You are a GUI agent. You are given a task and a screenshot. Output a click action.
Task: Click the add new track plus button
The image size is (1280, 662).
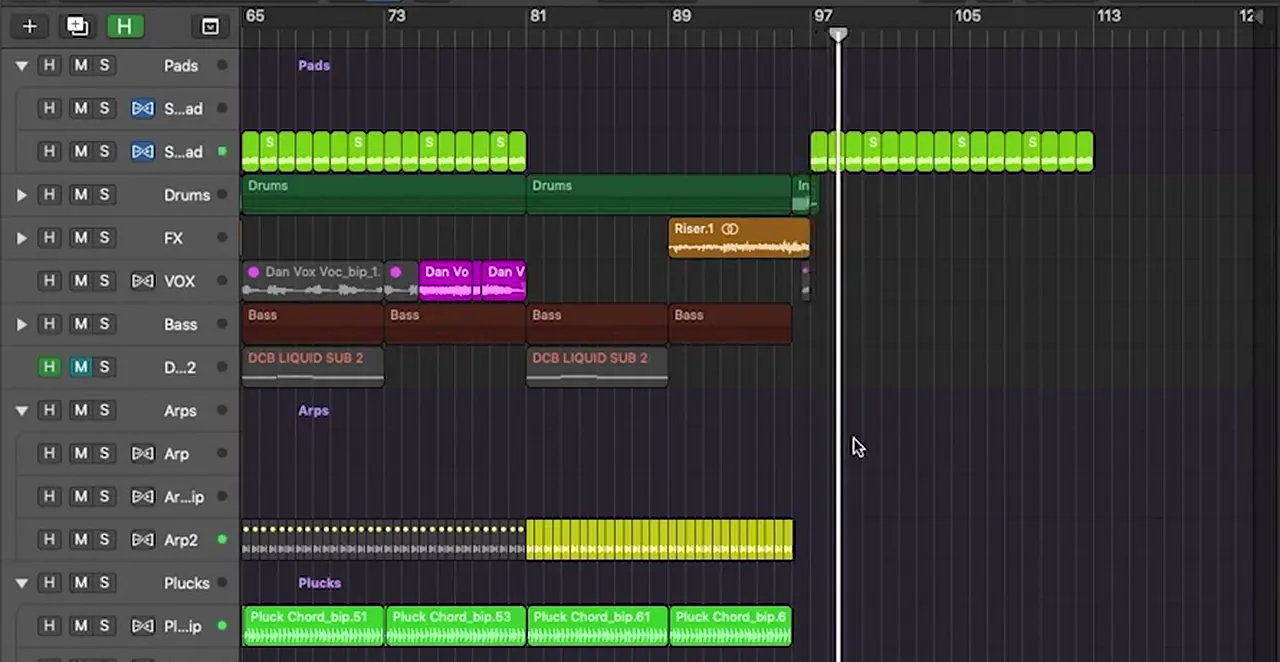coord(29,26)
